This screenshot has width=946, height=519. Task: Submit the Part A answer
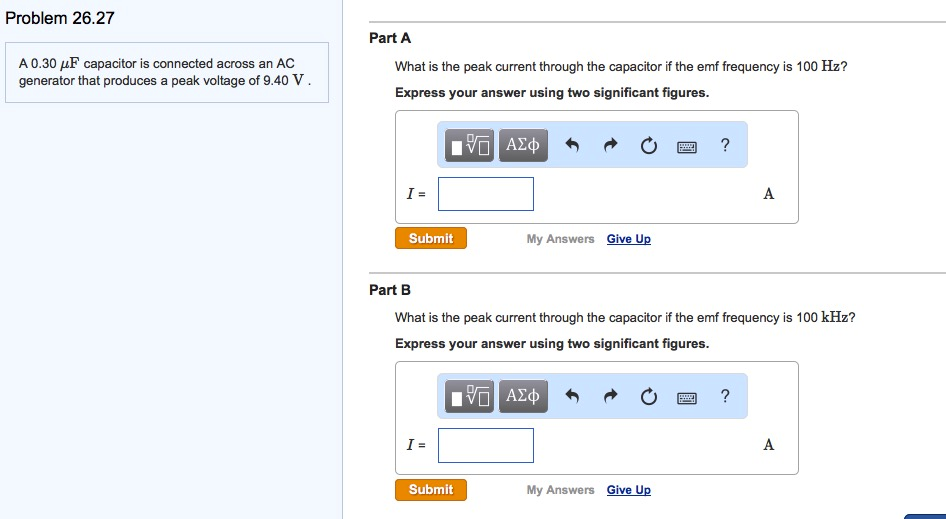[x=431, y=239]
